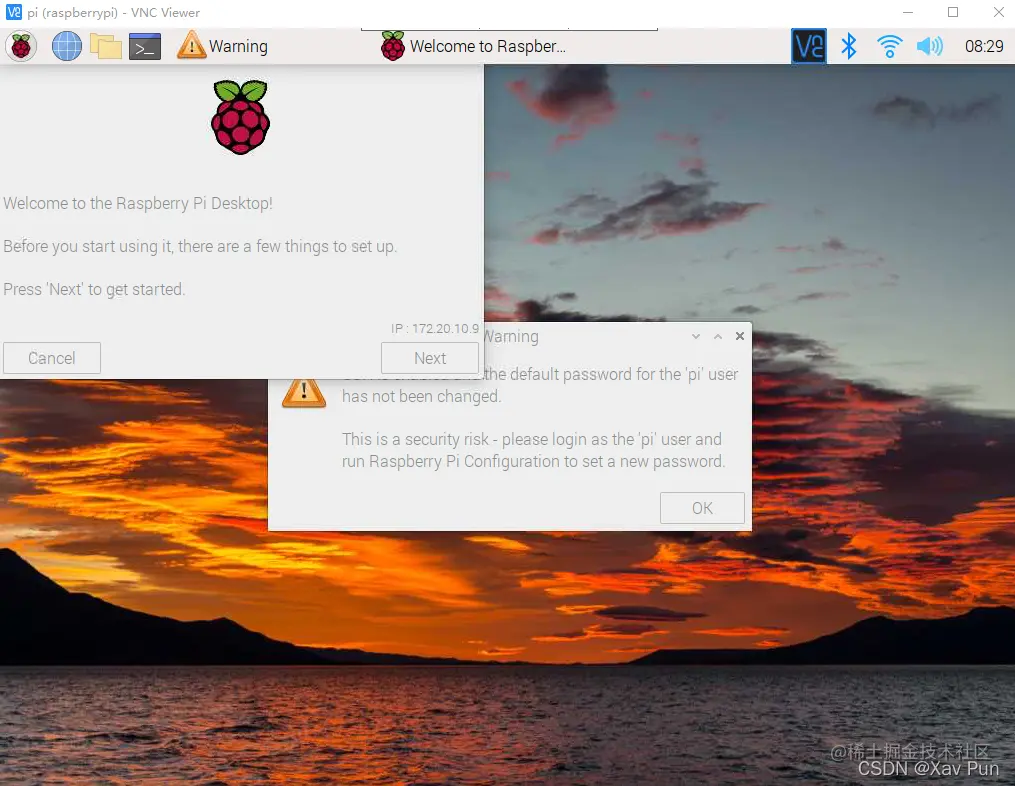Switch to the Welcome to Raspberry taskbar entry
1015x786 pixels.
pyautogui.click(x=473, y=46)
